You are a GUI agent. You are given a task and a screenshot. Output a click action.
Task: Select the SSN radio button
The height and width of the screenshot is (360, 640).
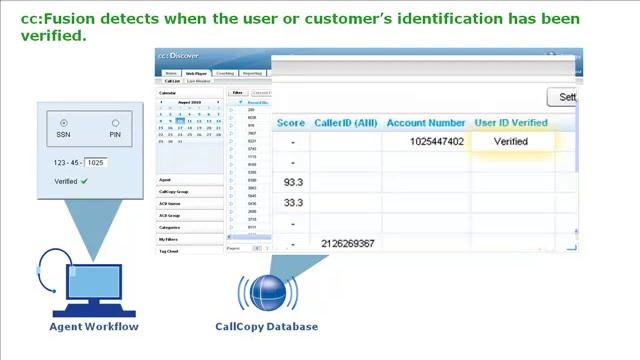pos(64,123)
